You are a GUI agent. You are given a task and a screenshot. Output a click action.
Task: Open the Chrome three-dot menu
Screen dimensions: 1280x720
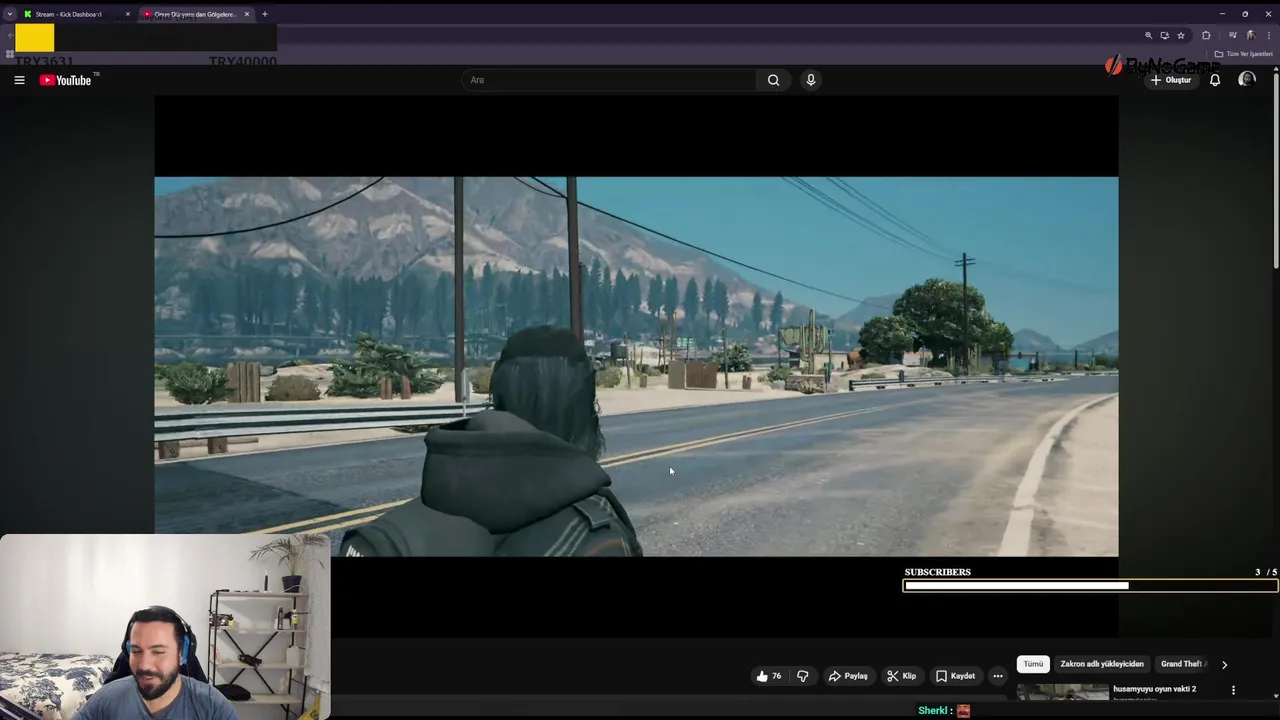pos(1268,35)
